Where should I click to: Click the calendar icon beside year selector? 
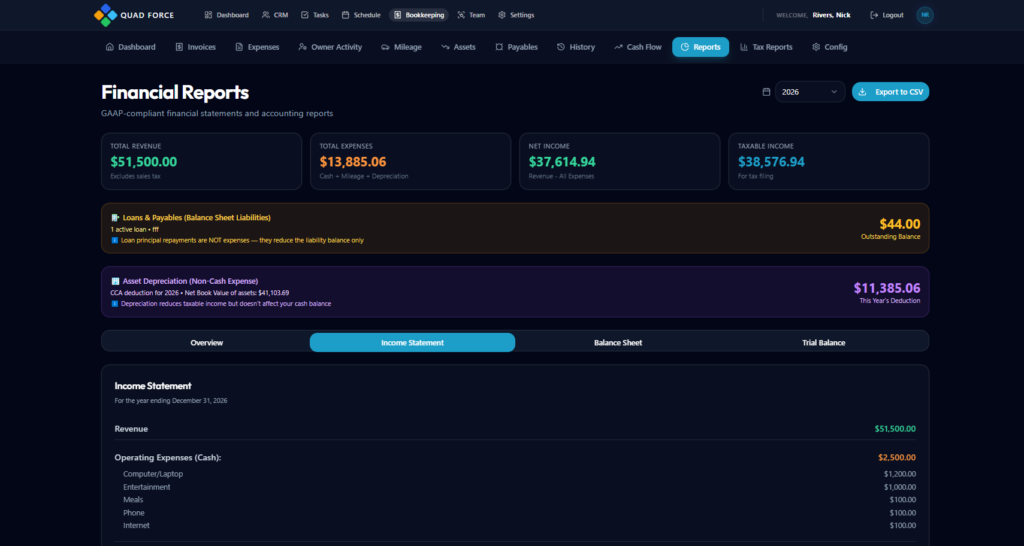(766, 92)
